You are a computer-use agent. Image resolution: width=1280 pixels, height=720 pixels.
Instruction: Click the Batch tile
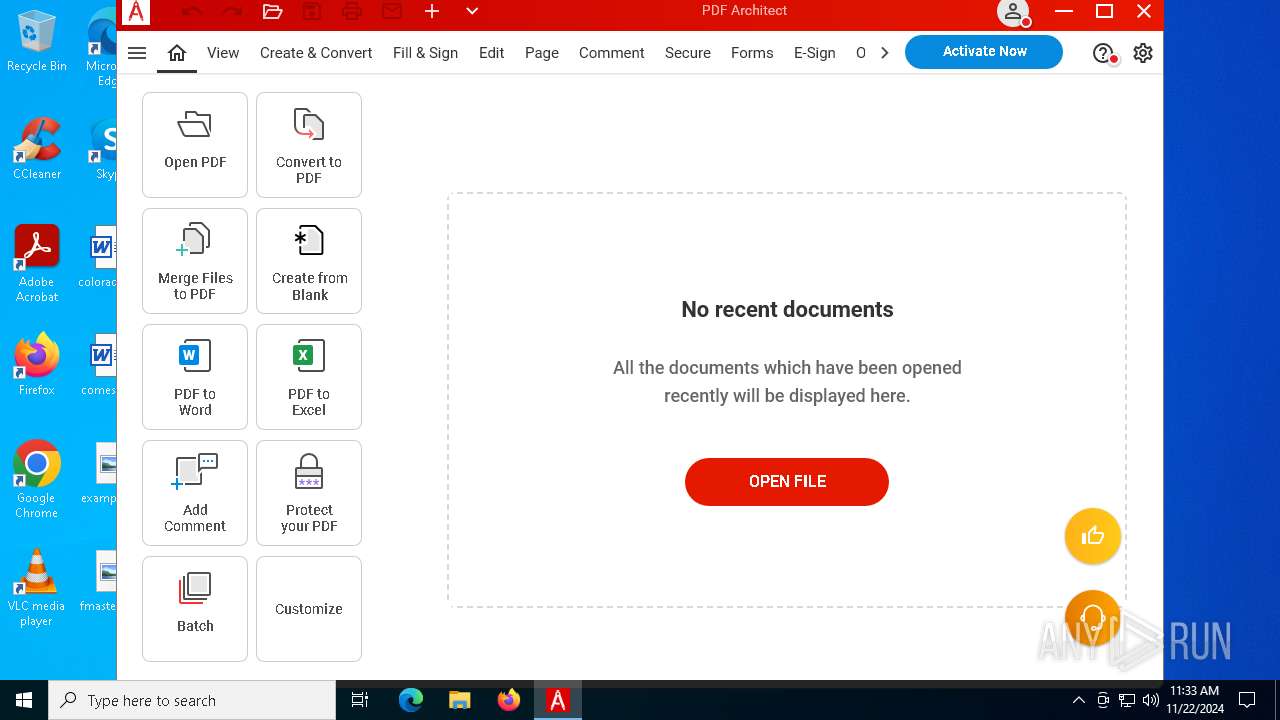pos(195,609)
